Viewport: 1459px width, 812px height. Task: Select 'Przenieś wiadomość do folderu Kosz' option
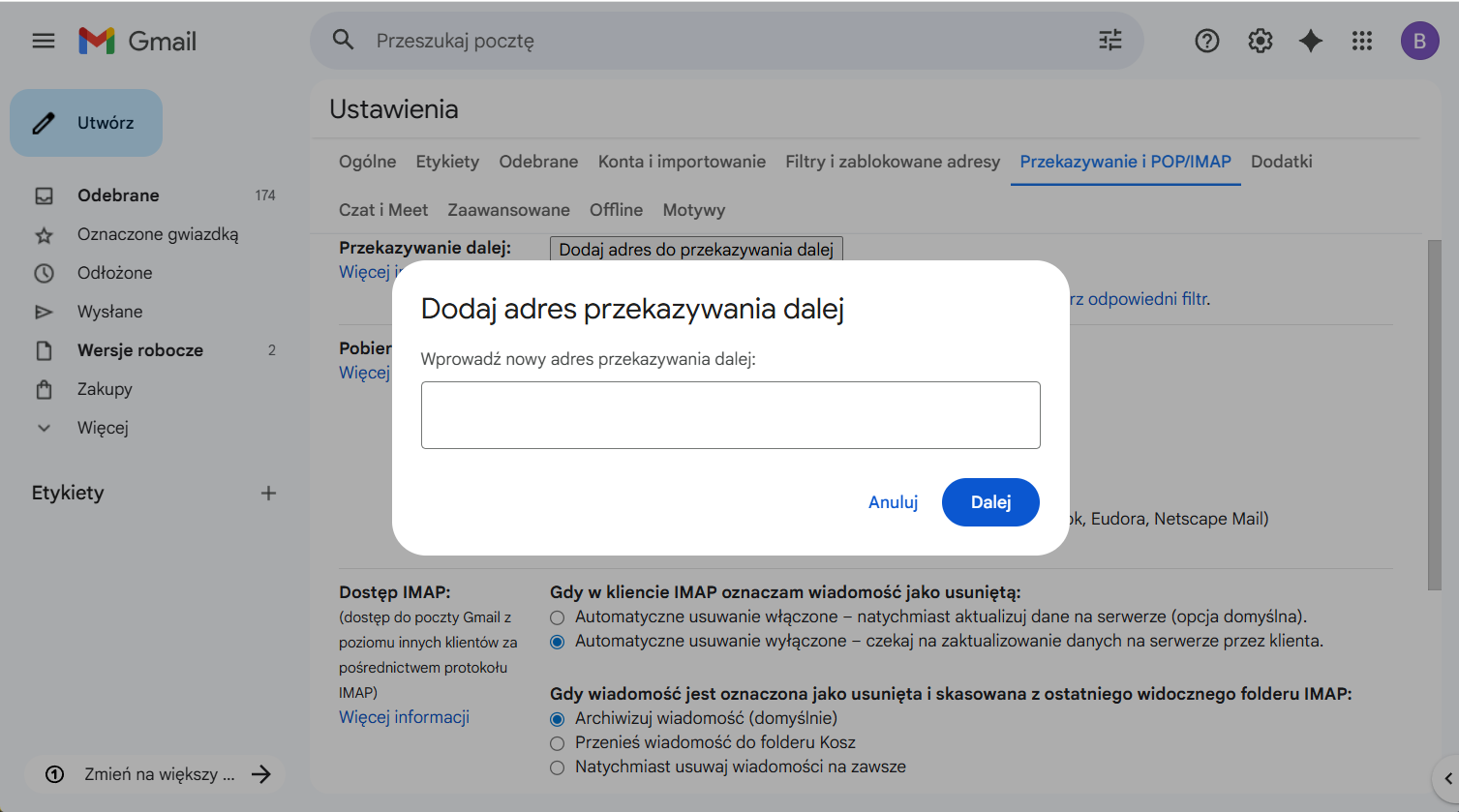click(x=557, y=743)
